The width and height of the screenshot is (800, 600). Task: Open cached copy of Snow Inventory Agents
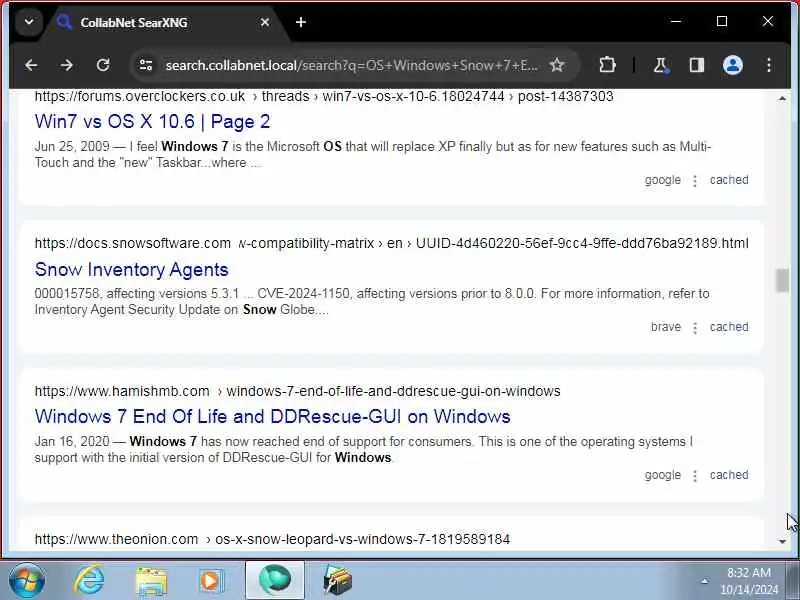click(x=729, y=327)
